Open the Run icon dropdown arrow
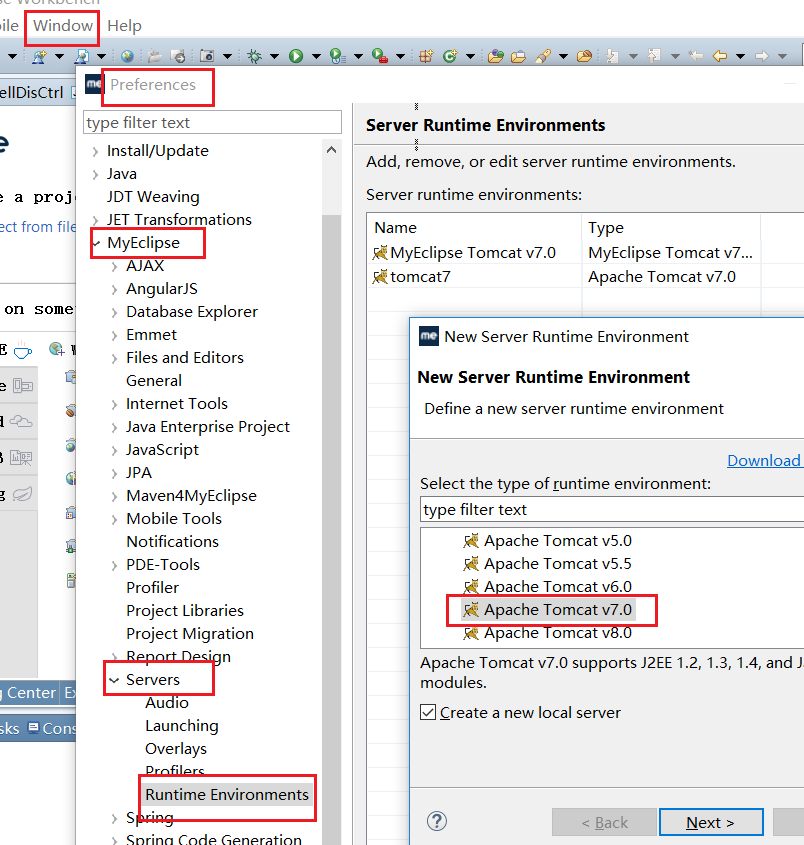 [316, 56]
